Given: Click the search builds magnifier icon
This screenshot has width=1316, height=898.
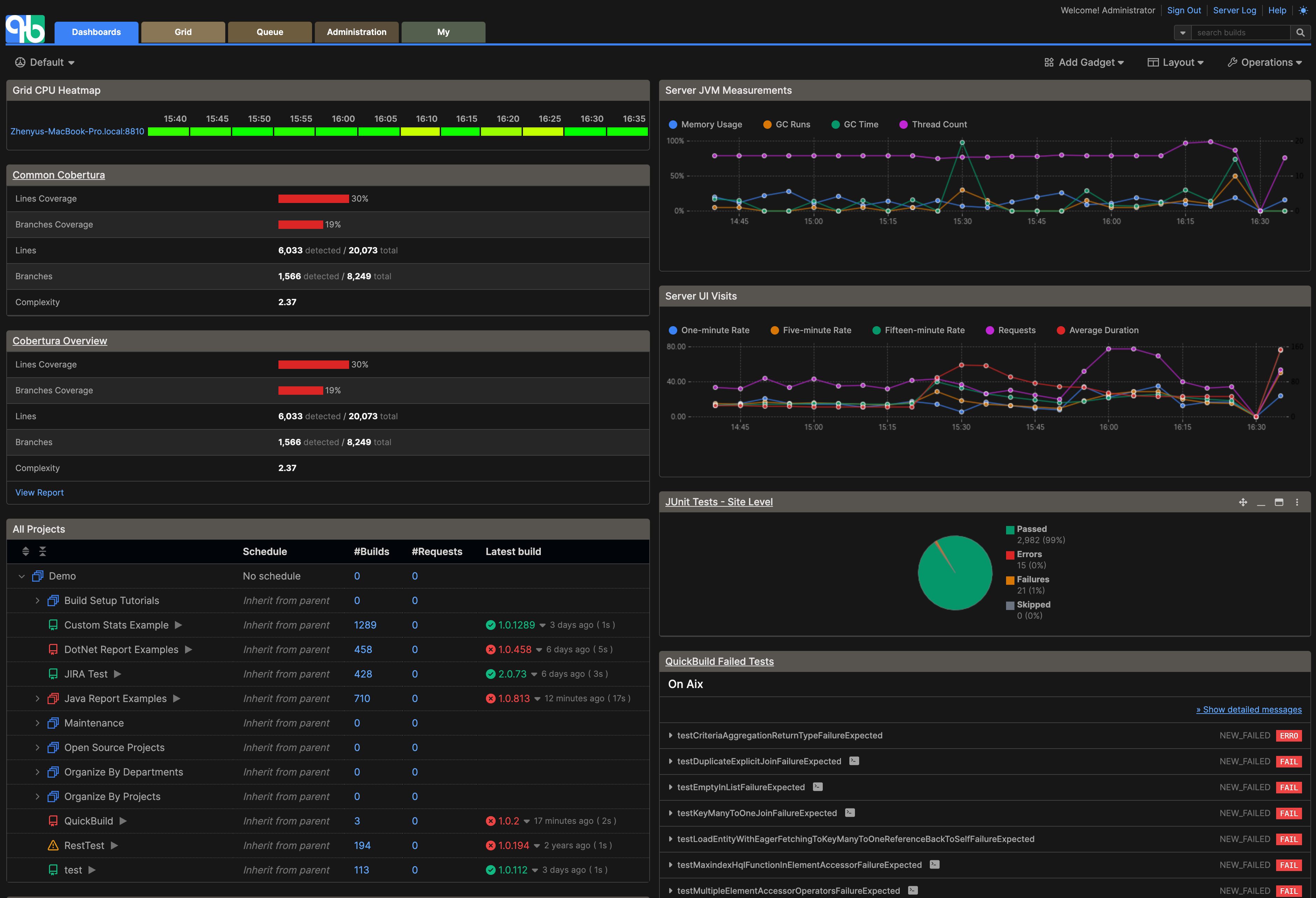Looking at the screenshot, I should coord(1300,32).
